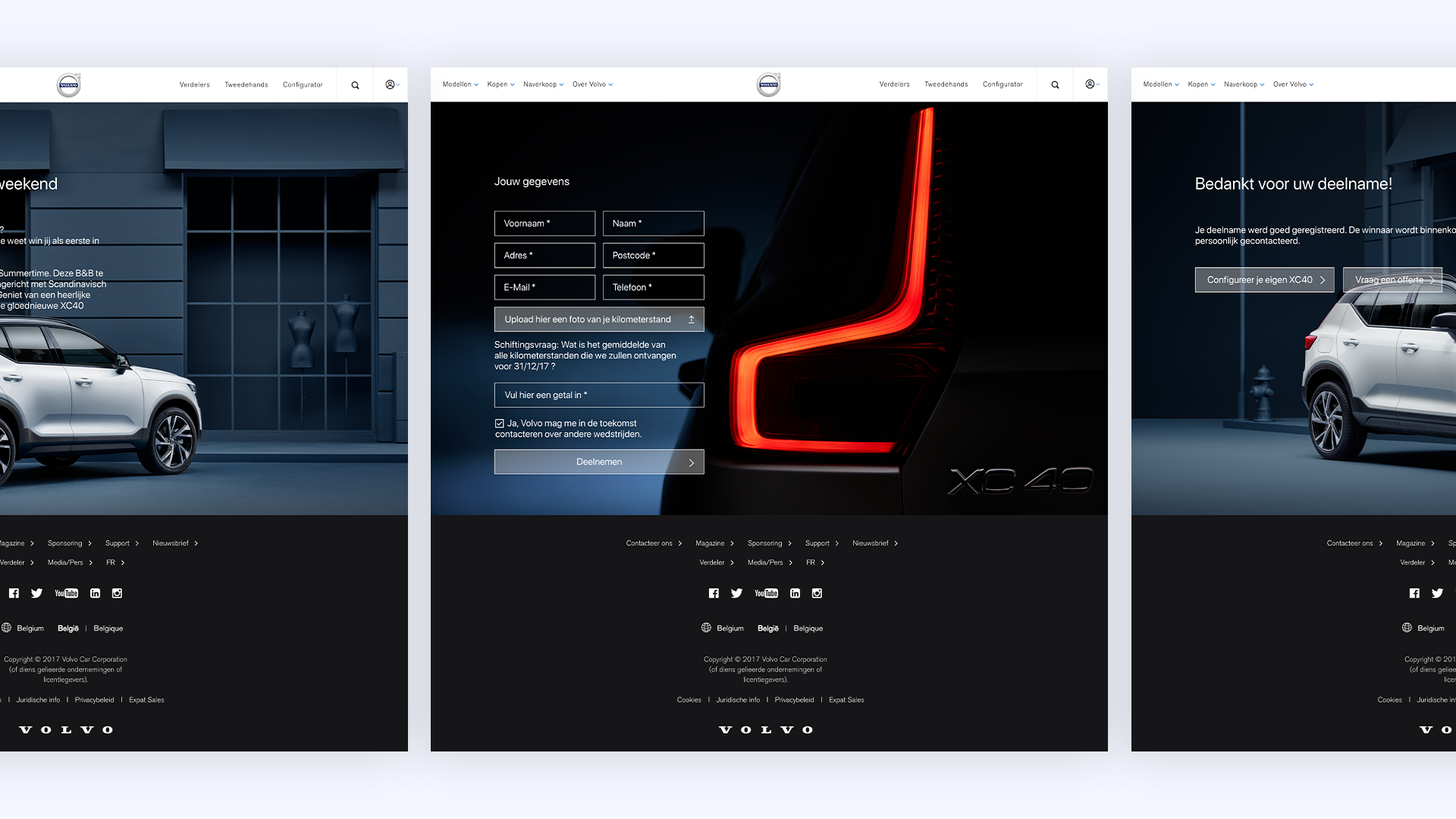Open Tweedehands in left page header
The height and width of the screenshot is (819, 1456).
(246, 84)
